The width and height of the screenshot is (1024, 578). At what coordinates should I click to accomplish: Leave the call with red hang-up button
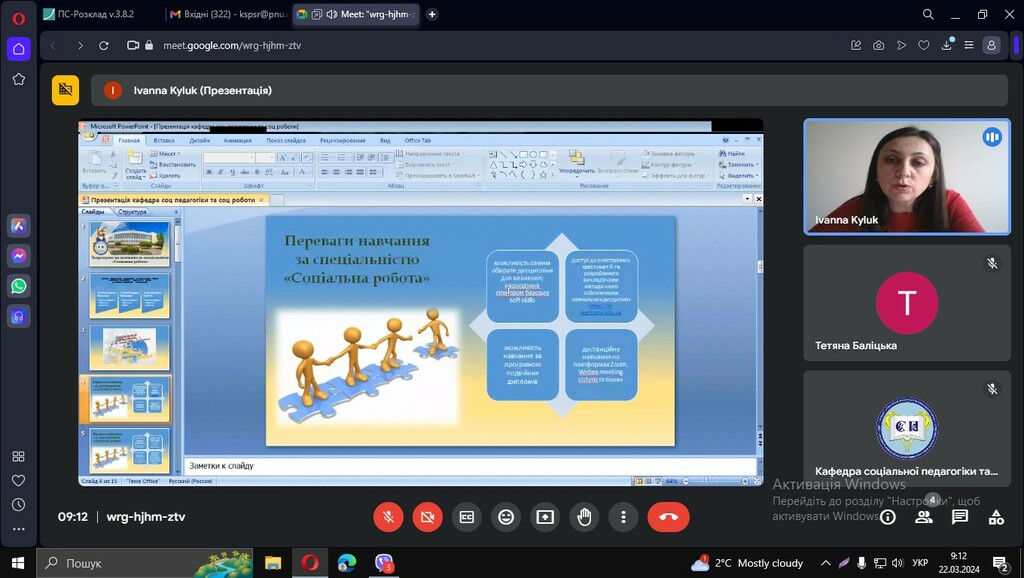668,517
